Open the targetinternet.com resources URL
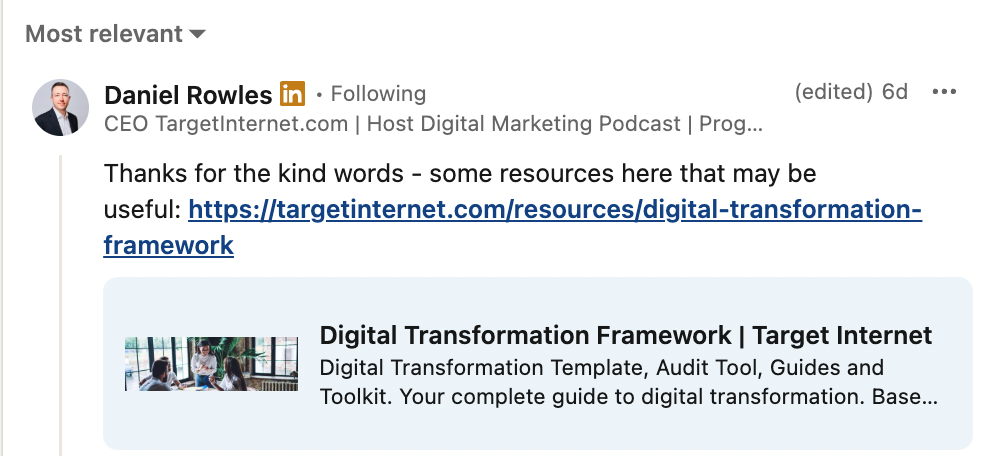 point(554,209)
